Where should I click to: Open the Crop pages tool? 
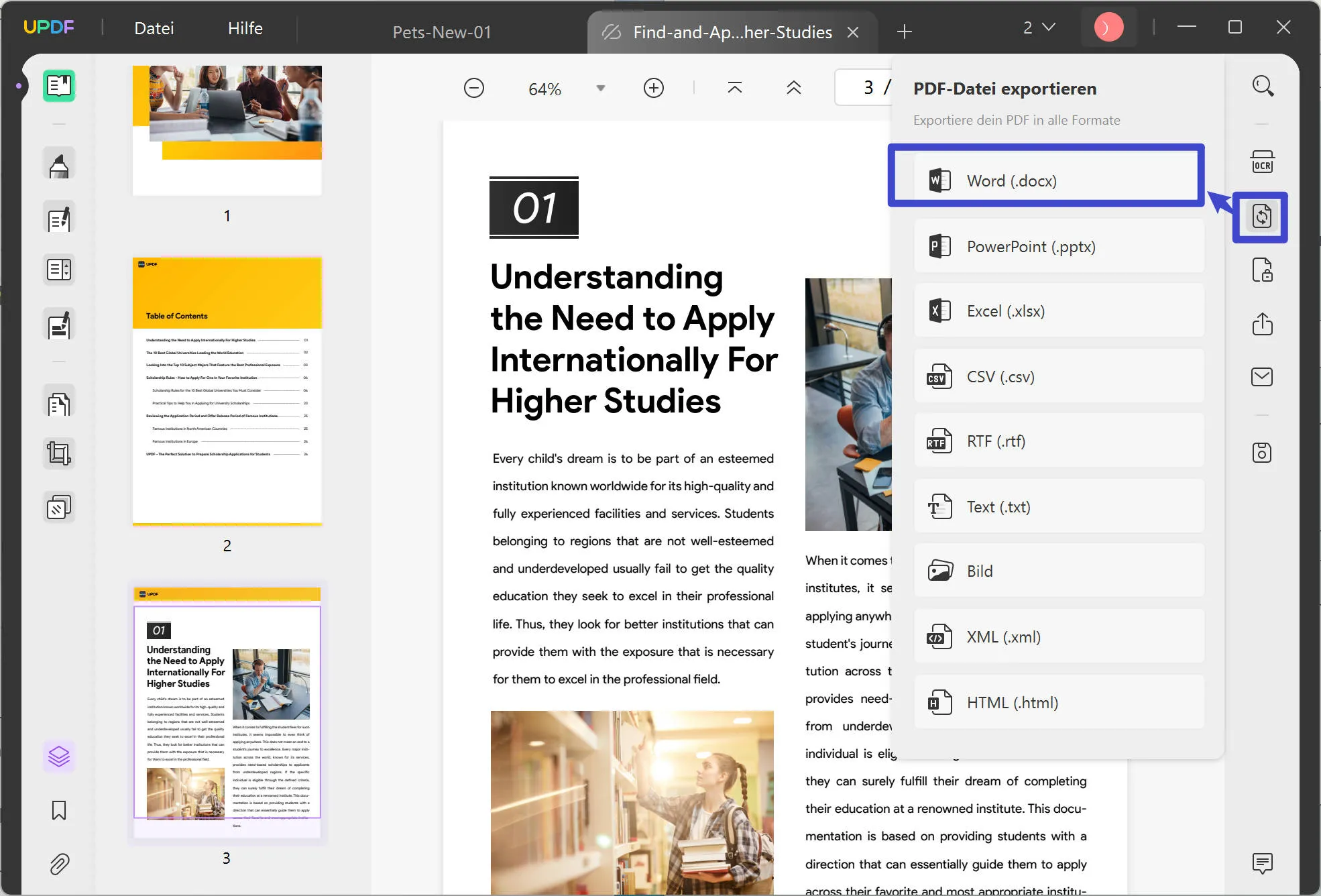point(59,454)
